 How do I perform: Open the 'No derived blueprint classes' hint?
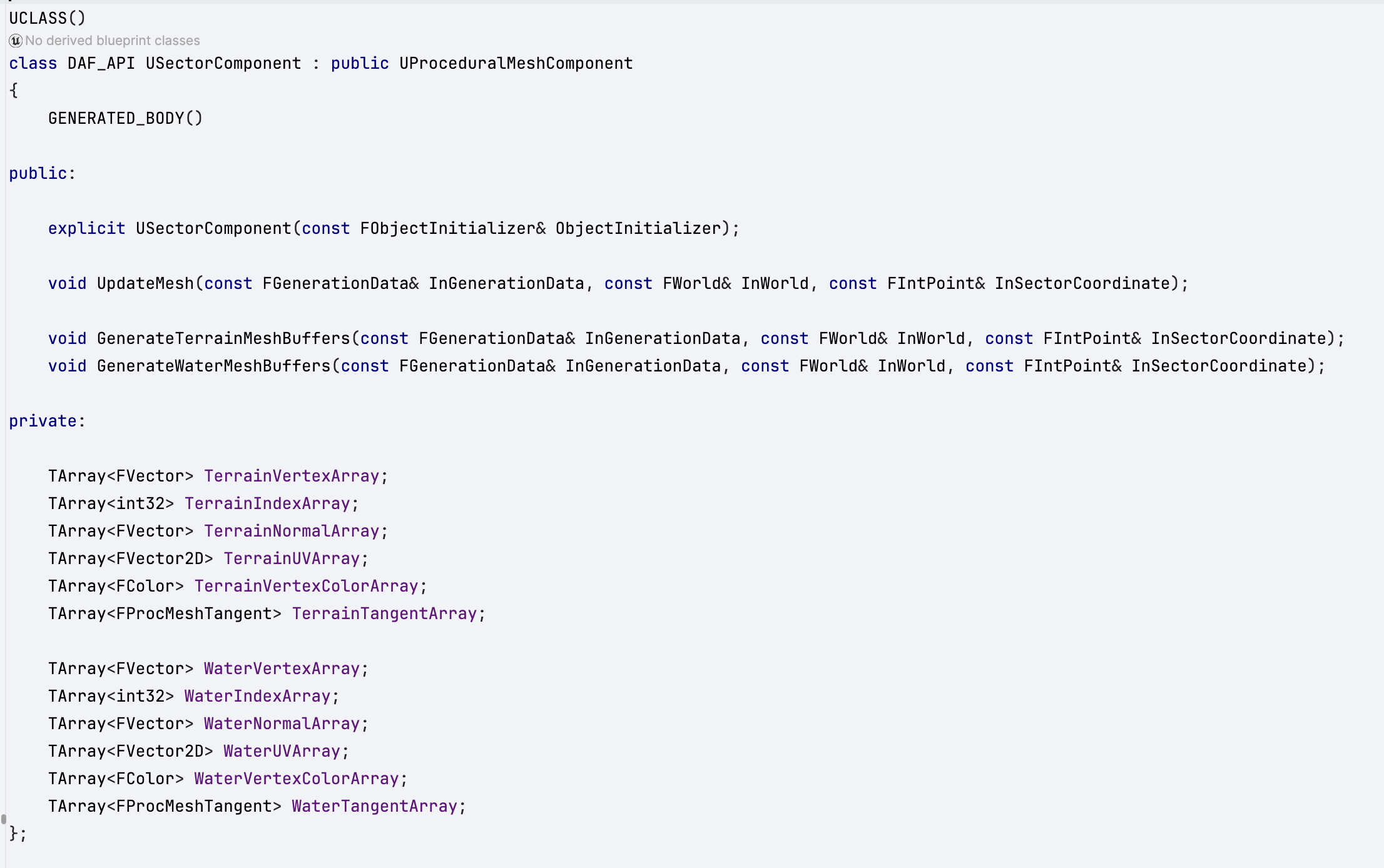[113, 41]
